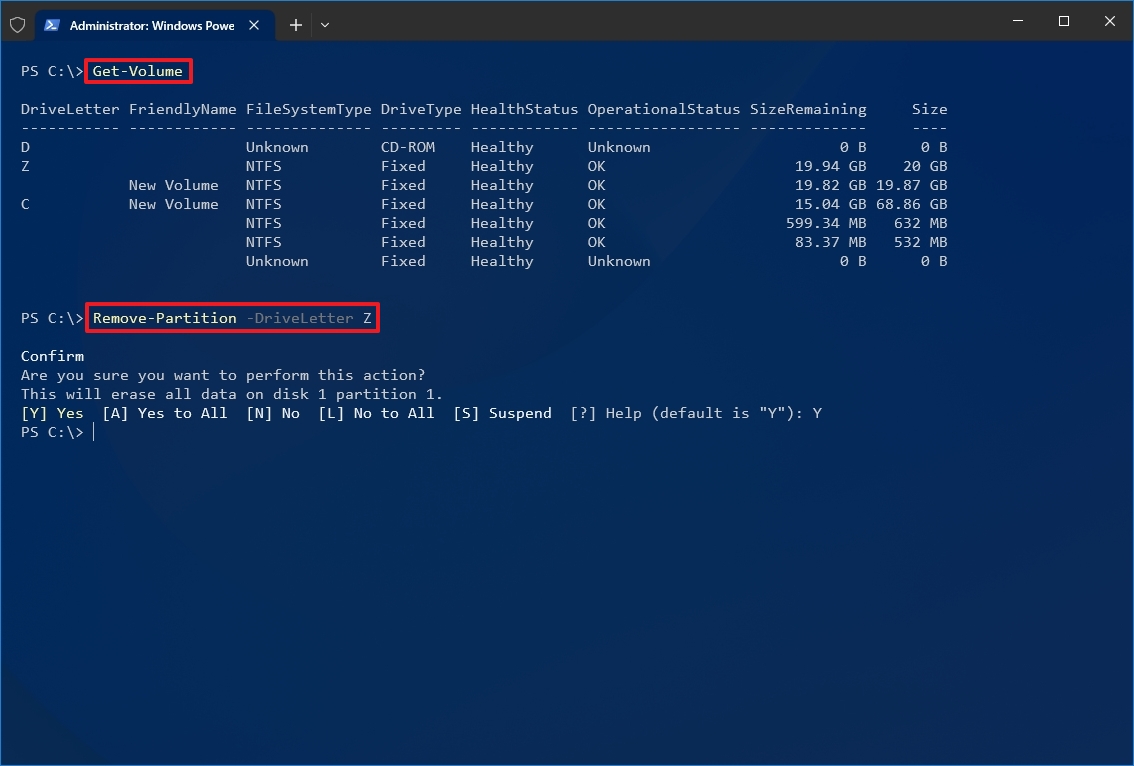Viewport: 1134px width, 766px height.
Task: Select the Get-Volume highlighted command
Action: pos(137,70)
